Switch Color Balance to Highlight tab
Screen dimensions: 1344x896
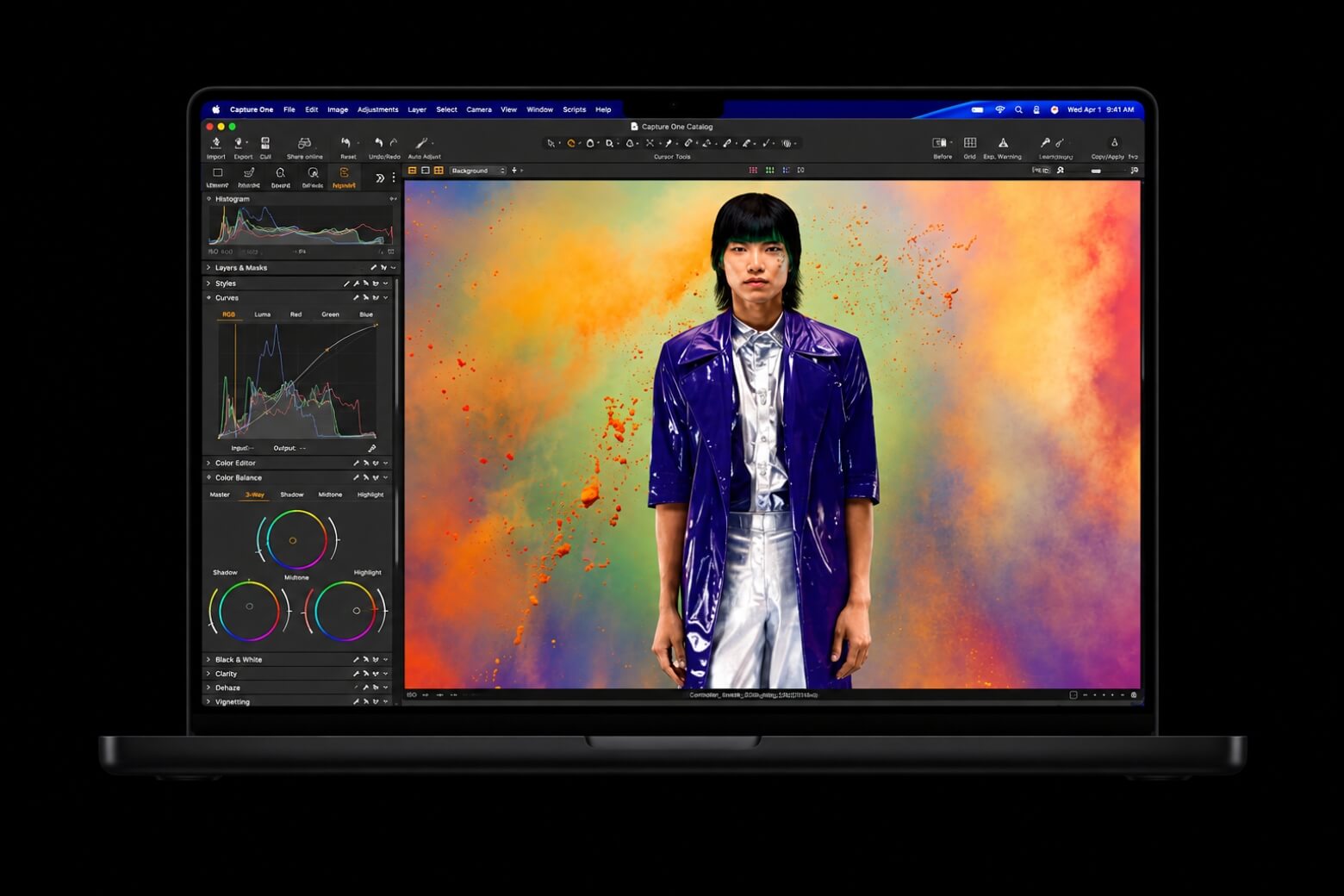(370, 495)
